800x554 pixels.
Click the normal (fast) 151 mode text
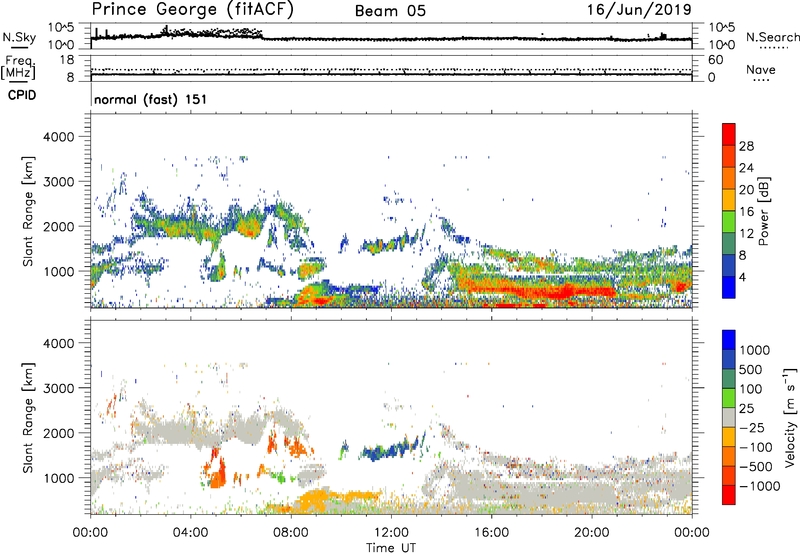pos(151,99)
